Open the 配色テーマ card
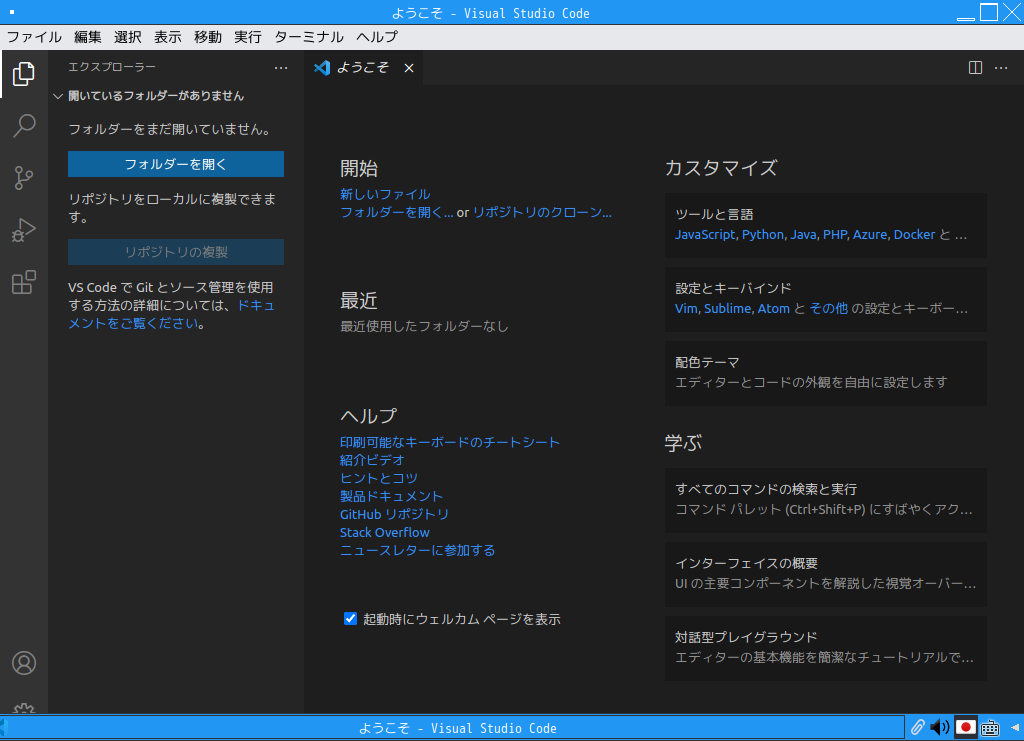Screen dimensions: 1024x741 click(825, 373)
